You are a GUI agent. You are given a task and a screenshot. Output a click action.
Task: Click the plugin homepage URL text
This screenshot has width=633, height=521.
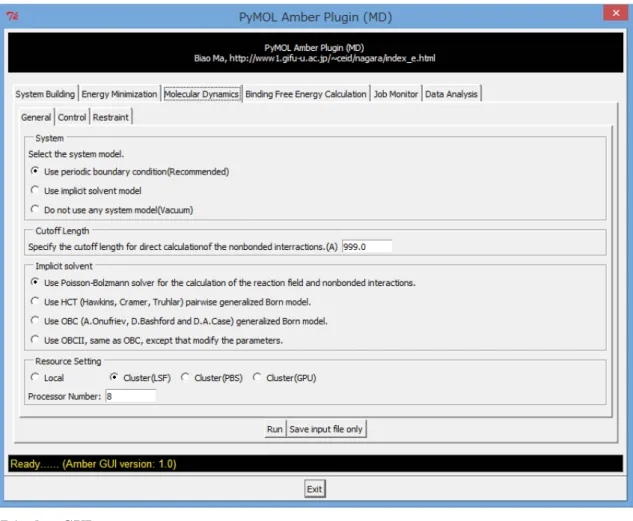[332, 58]
